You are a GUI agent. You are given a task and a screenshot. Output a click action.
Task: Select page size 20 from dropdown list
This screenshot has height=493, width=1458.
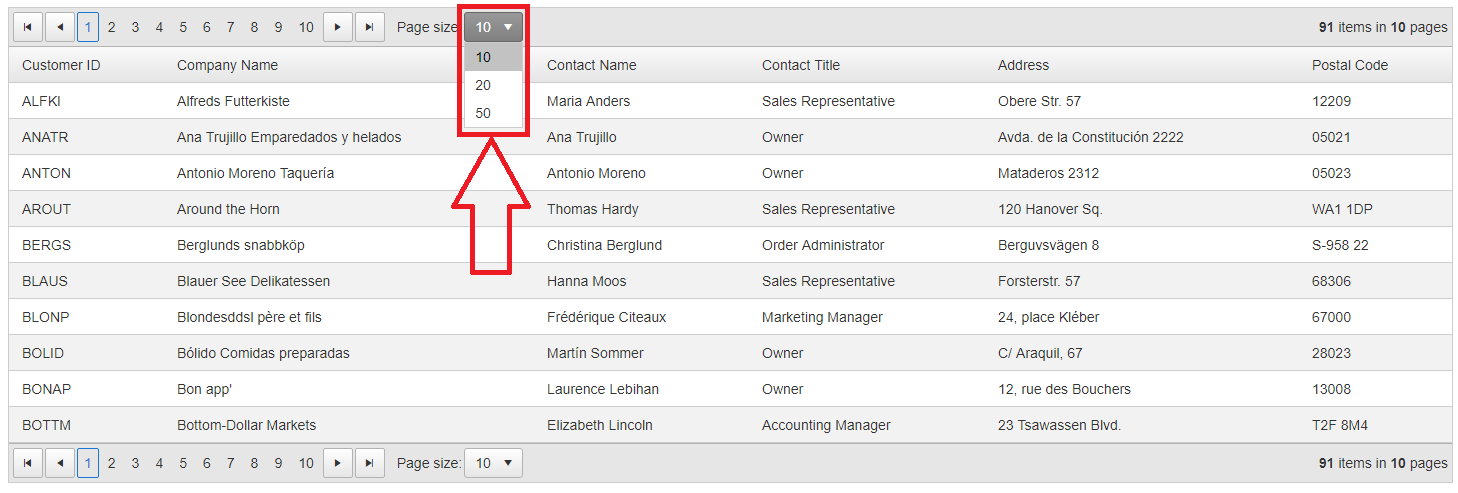pos(484,85)
